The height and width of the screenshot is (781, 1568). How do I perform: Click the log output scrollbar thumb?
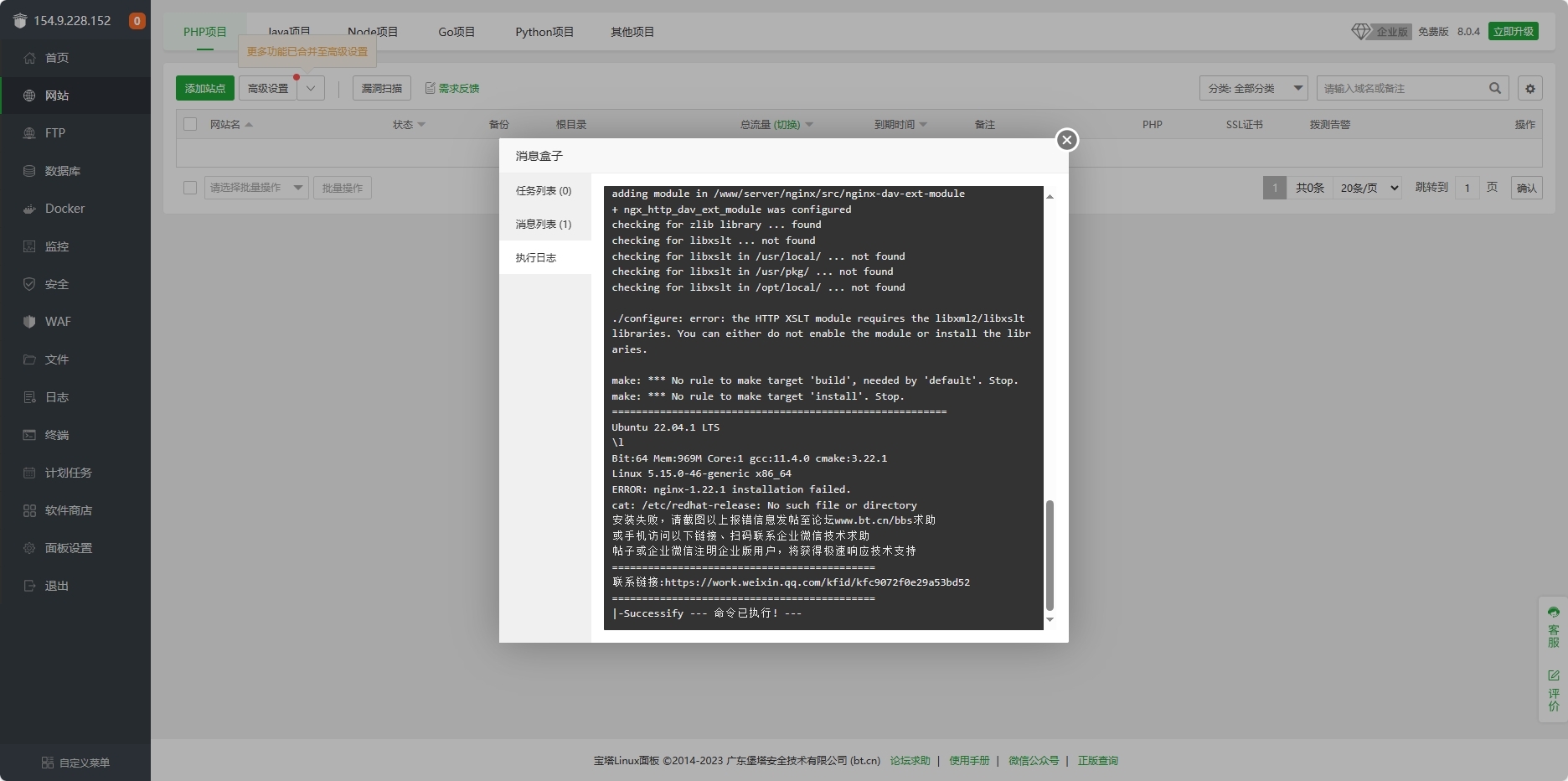[x=1050, y=555]
